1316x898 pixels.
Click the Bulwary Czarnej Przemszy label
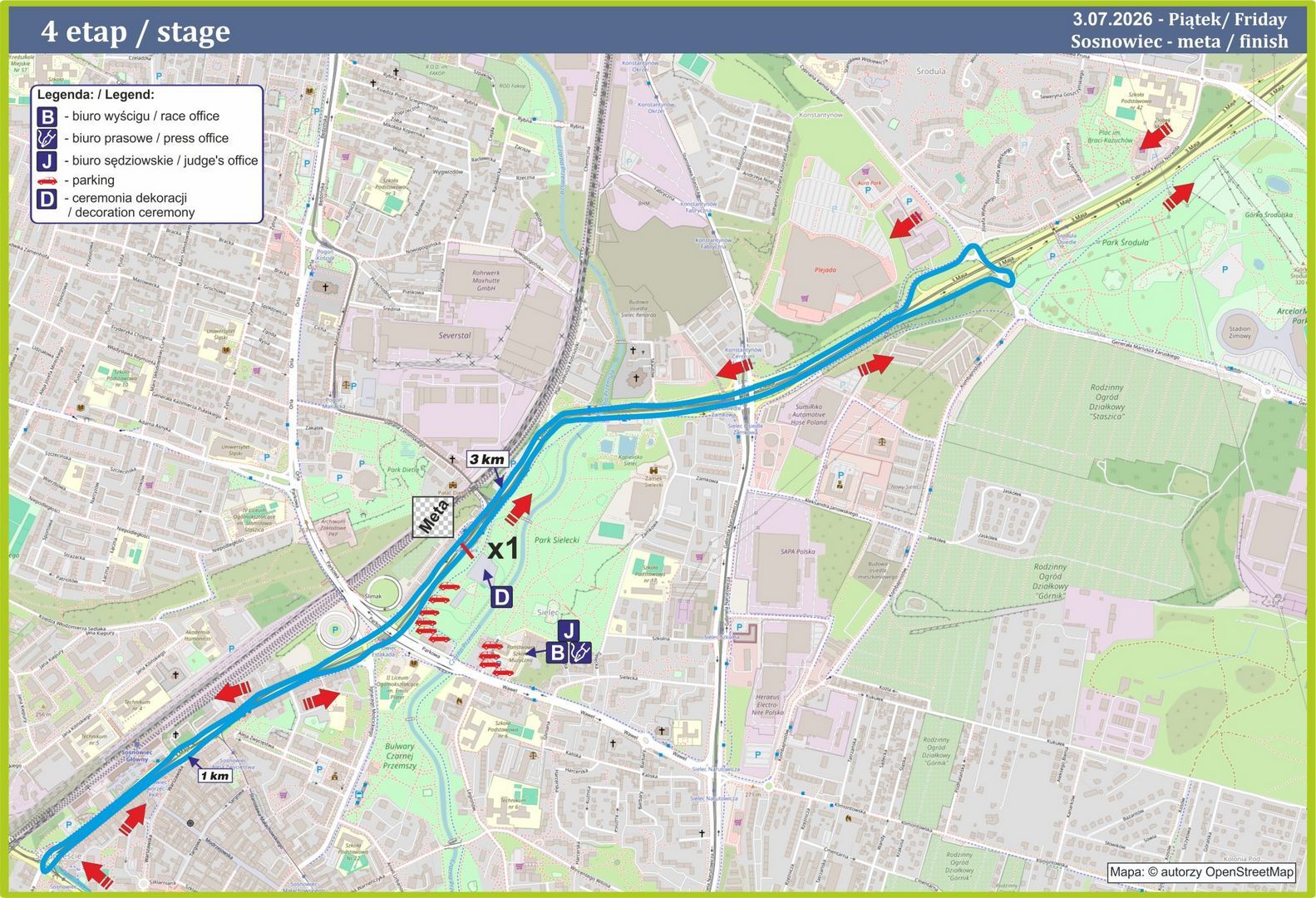click(400, 756)
